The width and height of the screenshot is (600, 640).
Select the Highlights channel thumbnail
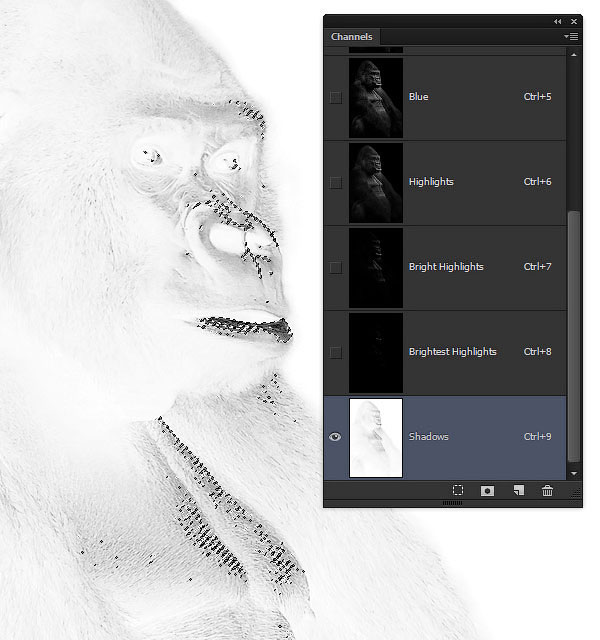point(376,182)
